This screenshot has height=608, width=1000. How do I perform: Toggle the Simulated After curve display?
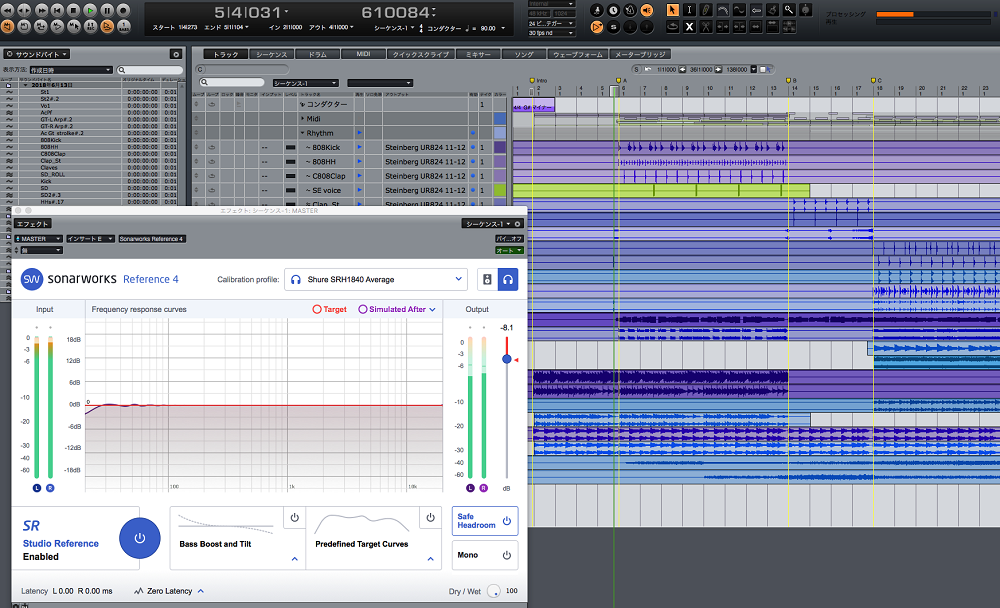pyautogui.click(x=391, y=309)
